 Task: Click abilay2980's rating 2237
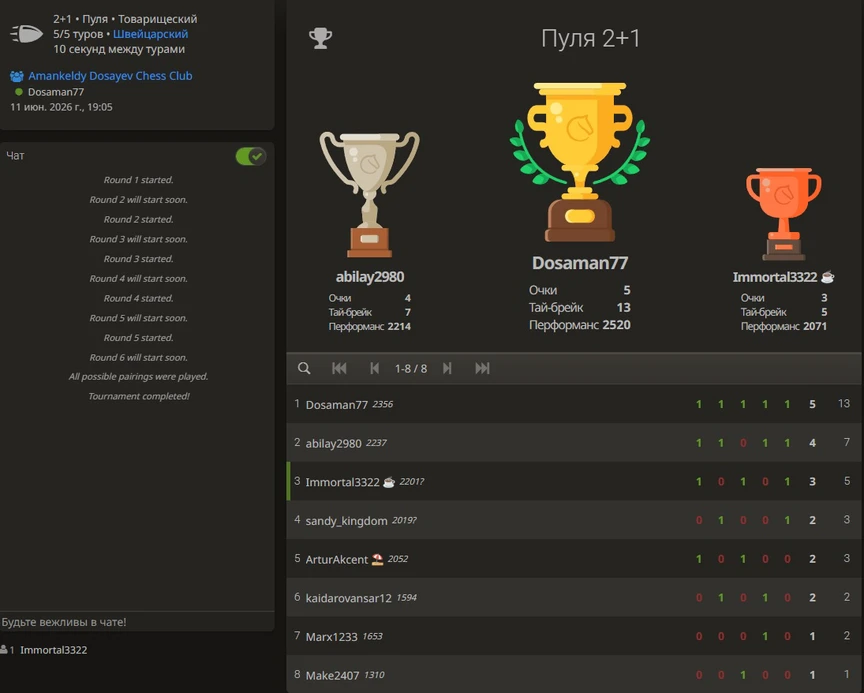[376, 443]
